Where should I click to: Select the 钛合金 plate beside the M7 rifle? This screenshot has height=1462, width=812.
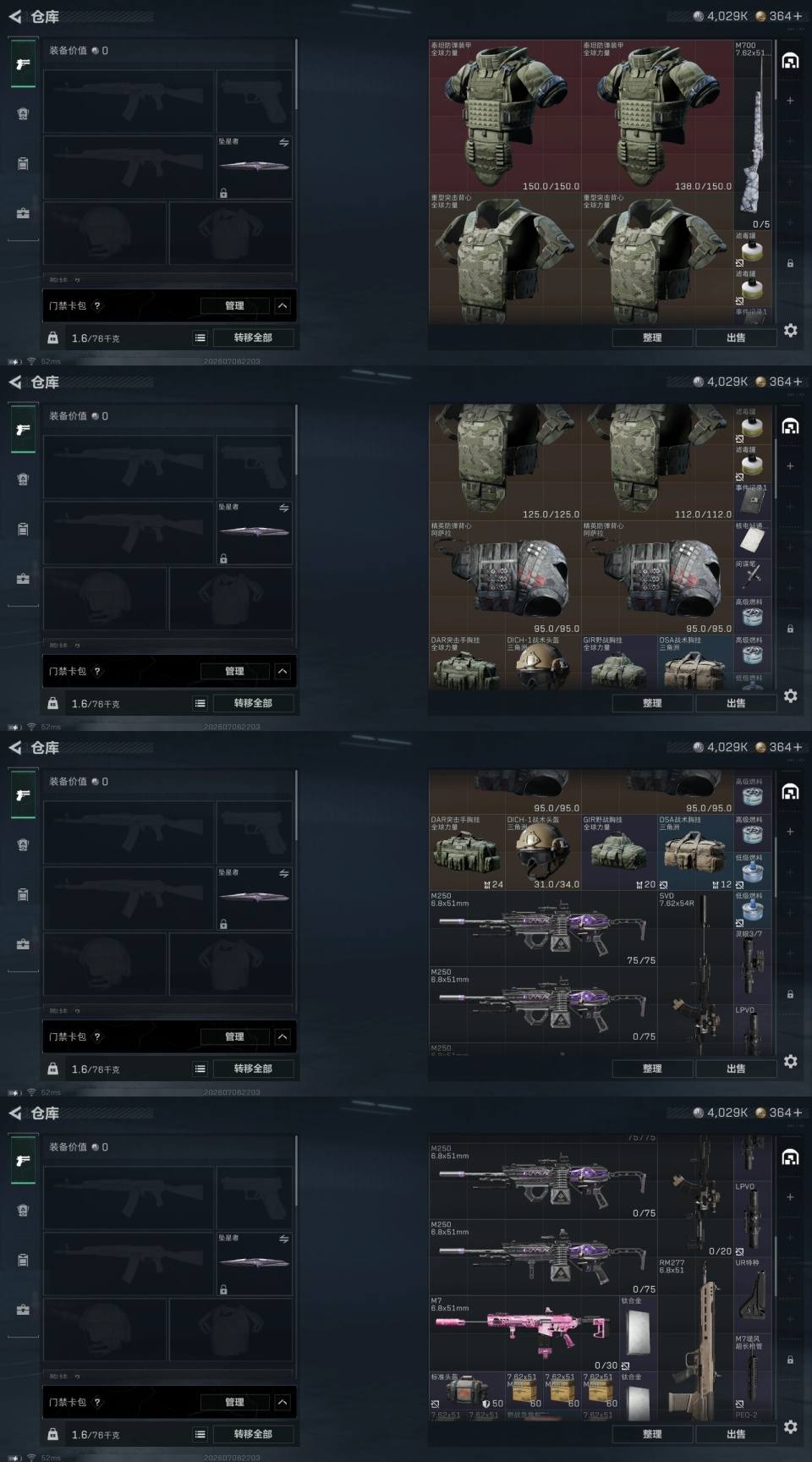point(639,1333)
